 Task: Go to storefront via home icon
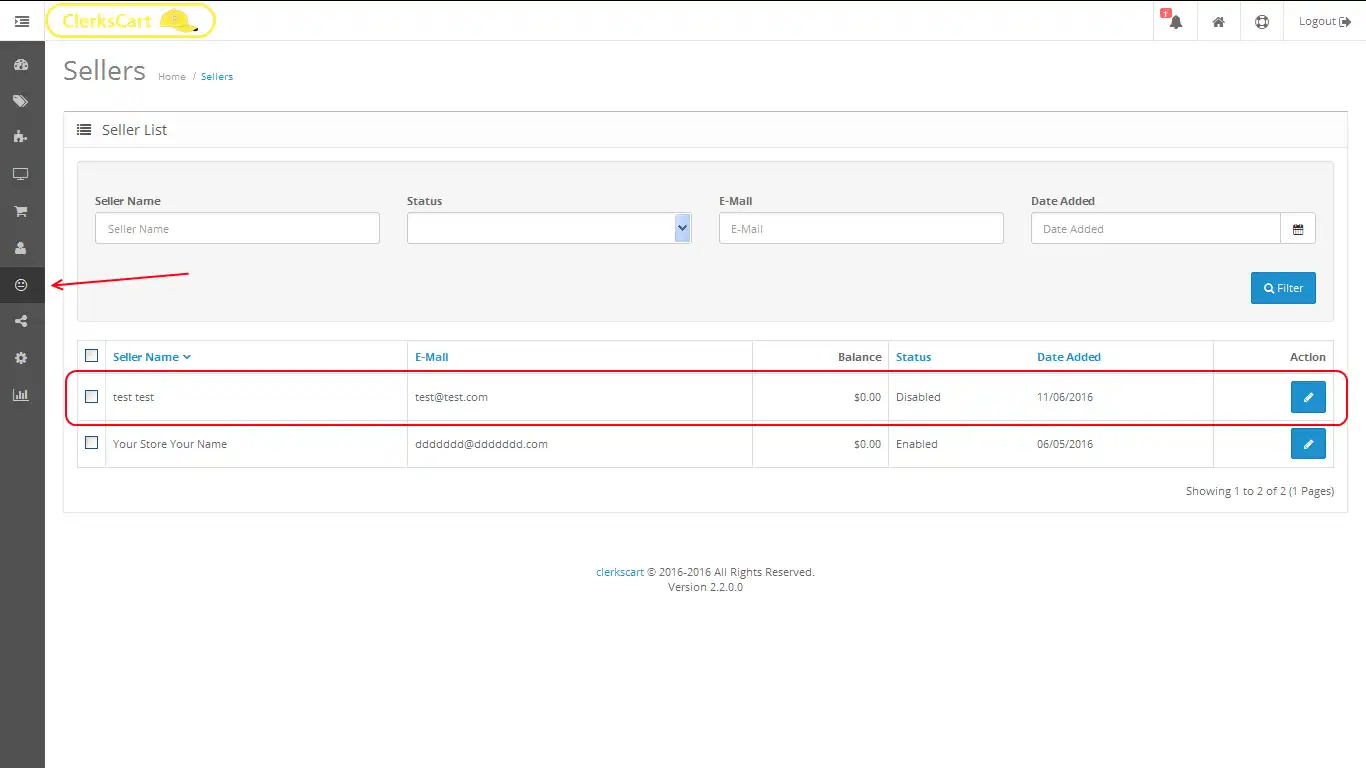coord(1218,21)
